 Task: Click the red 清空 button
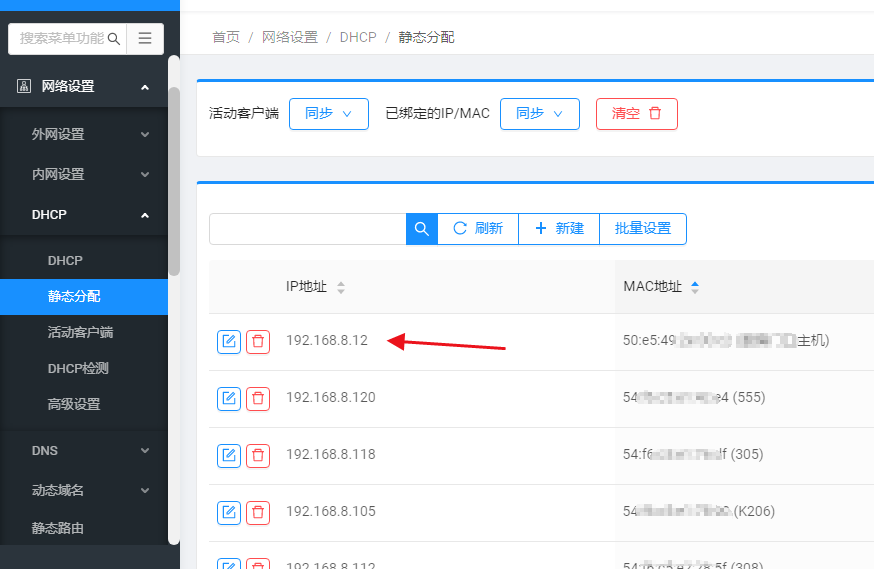point(636,114)
